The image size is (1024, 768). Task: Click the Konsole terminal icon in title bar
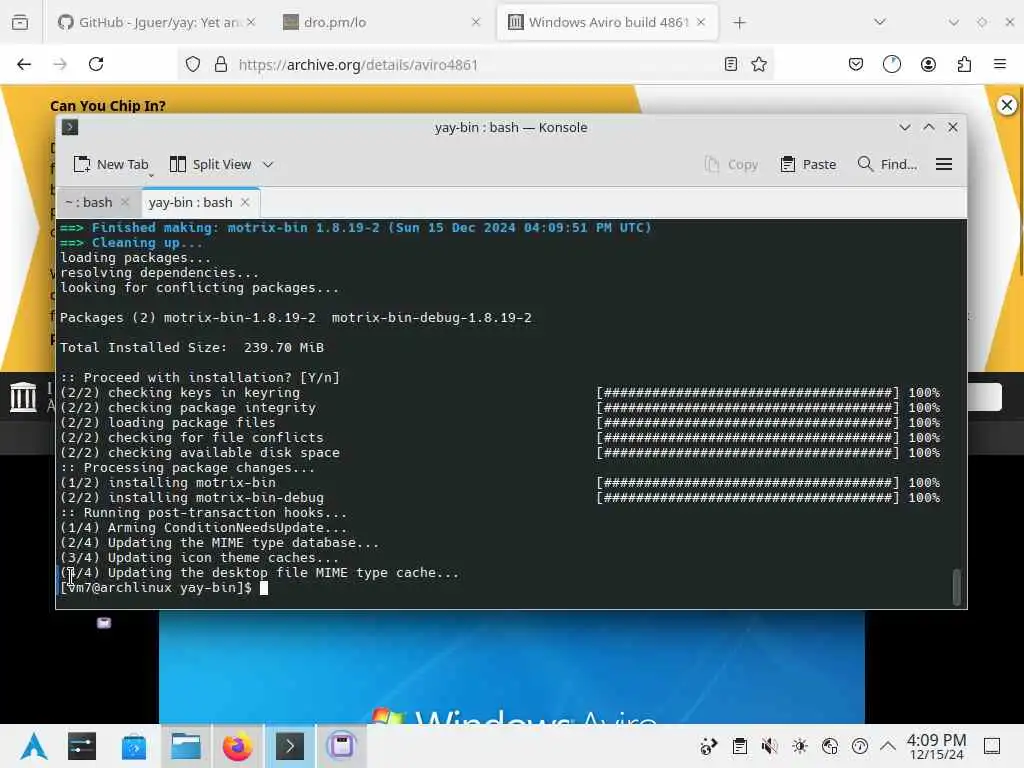70,127
